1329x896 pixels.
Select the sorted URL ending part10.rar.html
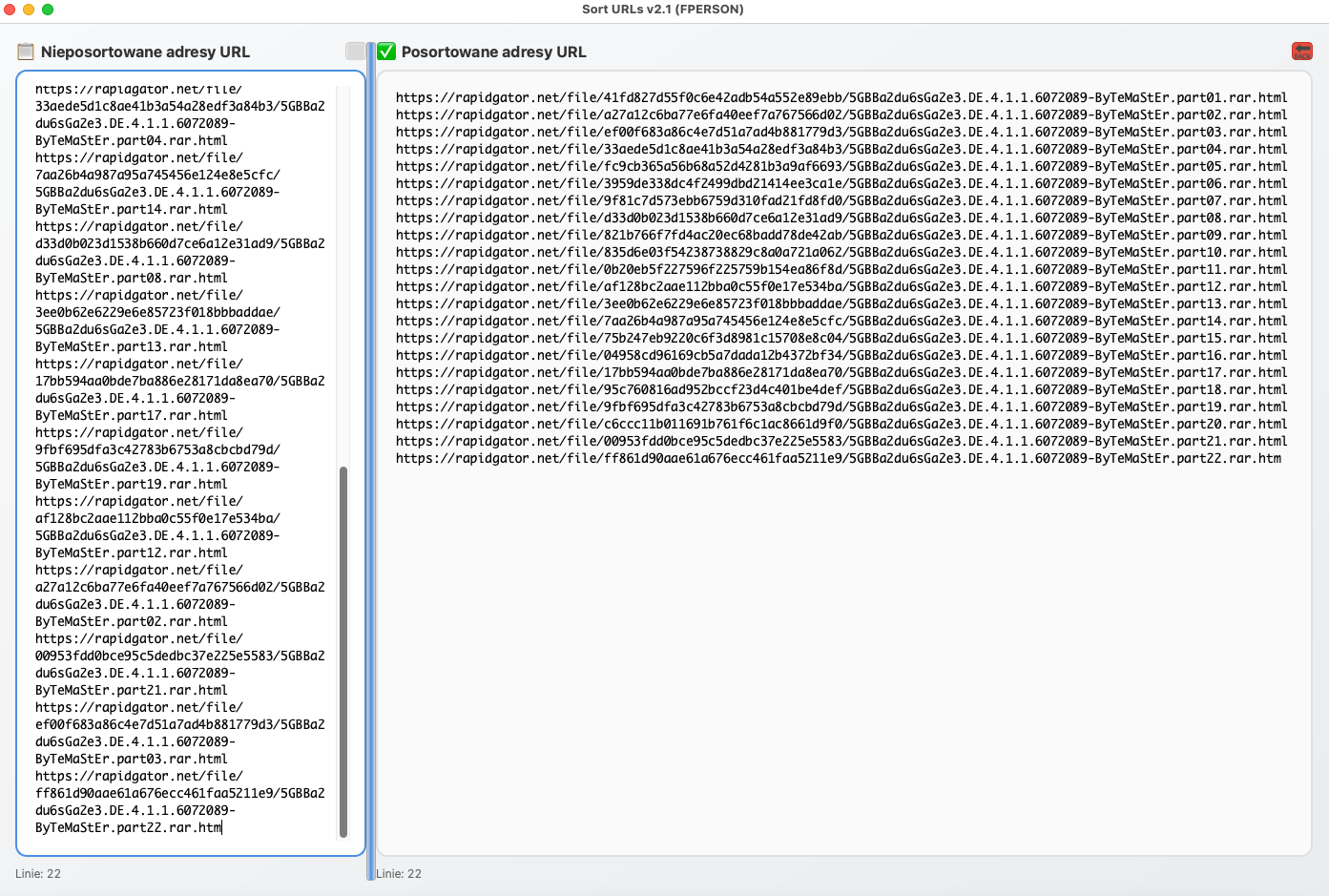pos(841,252)
